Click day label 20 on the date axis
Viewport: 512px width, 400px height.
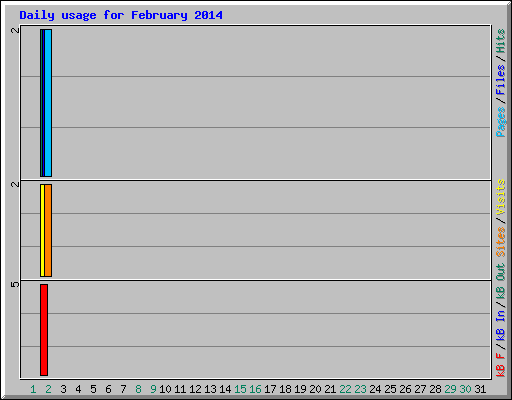[x=315, y=389]
